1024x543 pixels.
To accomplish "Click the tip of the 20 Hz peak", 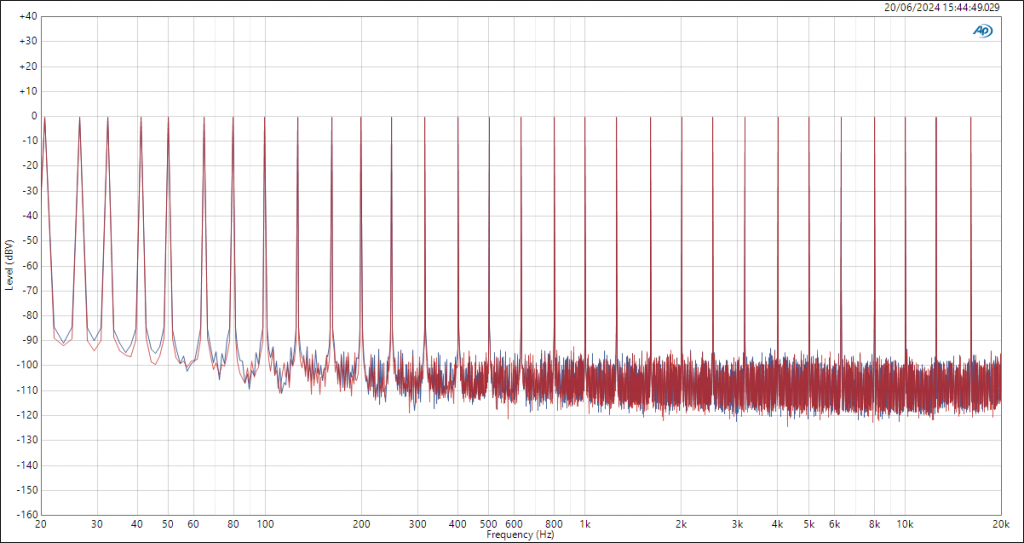I will (x=42, y=117).
